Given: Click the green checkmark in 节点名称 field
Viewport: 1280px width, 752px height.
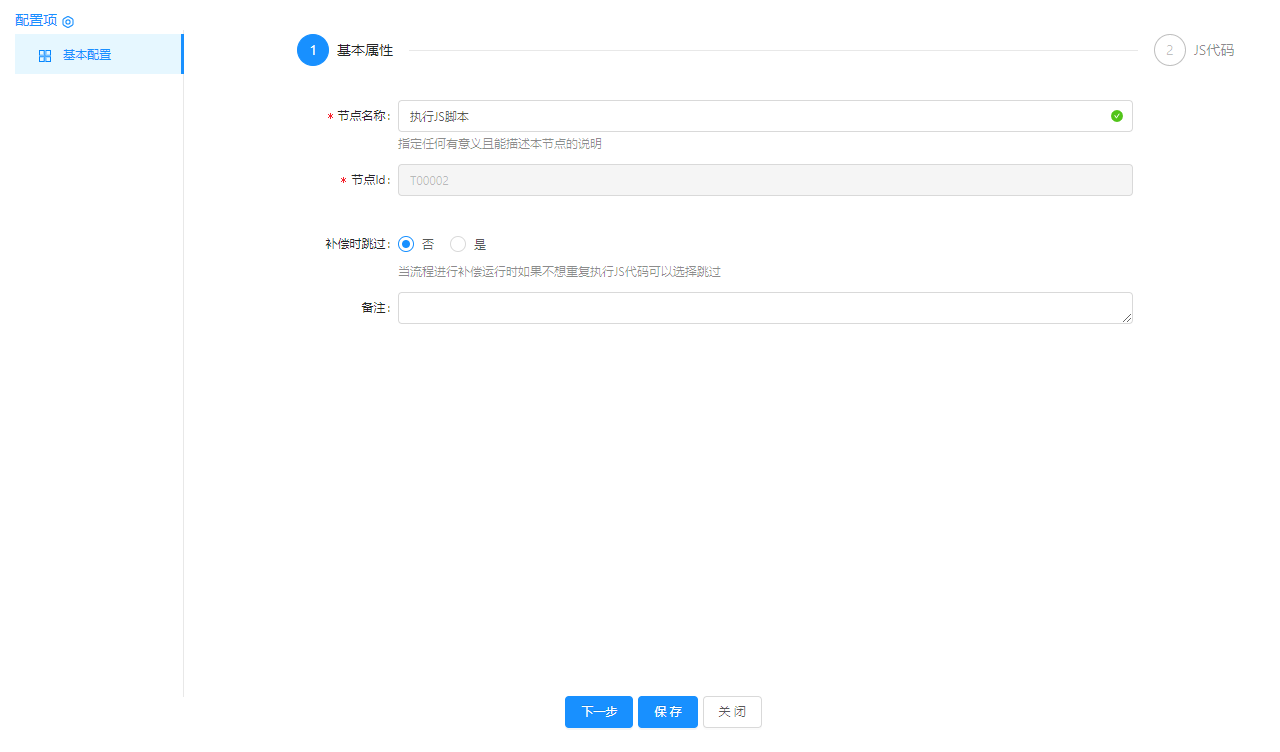Looking at the screenshot, I should pos(1117,116).
